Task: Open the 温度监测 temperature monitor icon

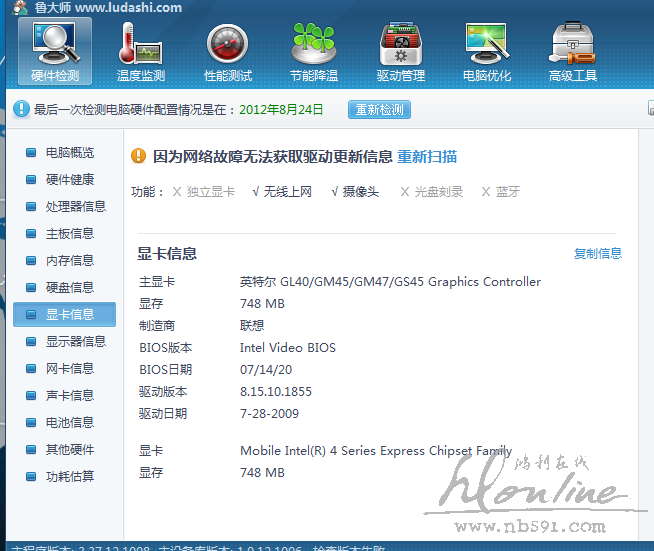Action: 140,50
